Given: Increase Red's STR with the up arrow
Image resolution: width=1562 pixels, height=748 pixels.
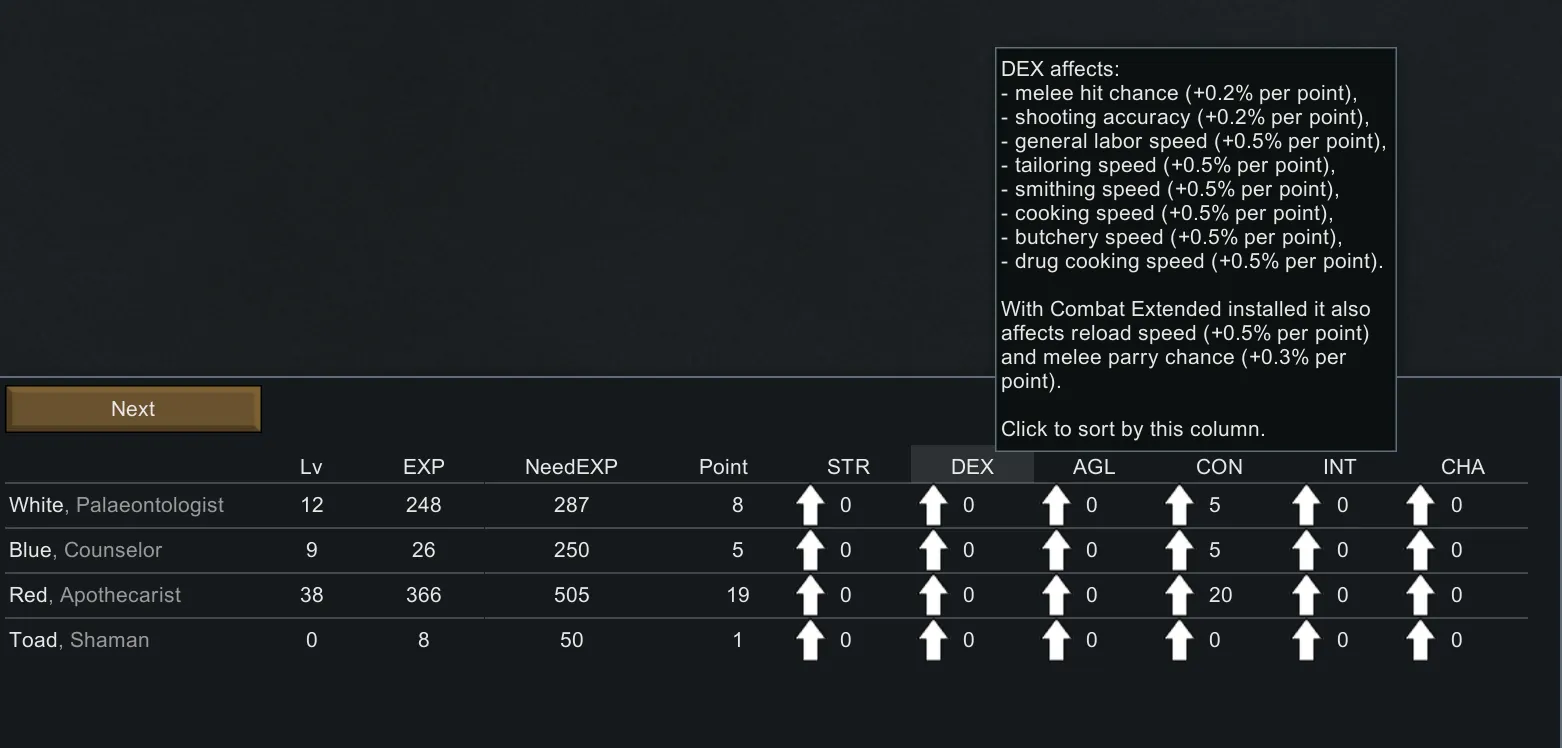Looking at the screenshot, I should click(809, 596).
